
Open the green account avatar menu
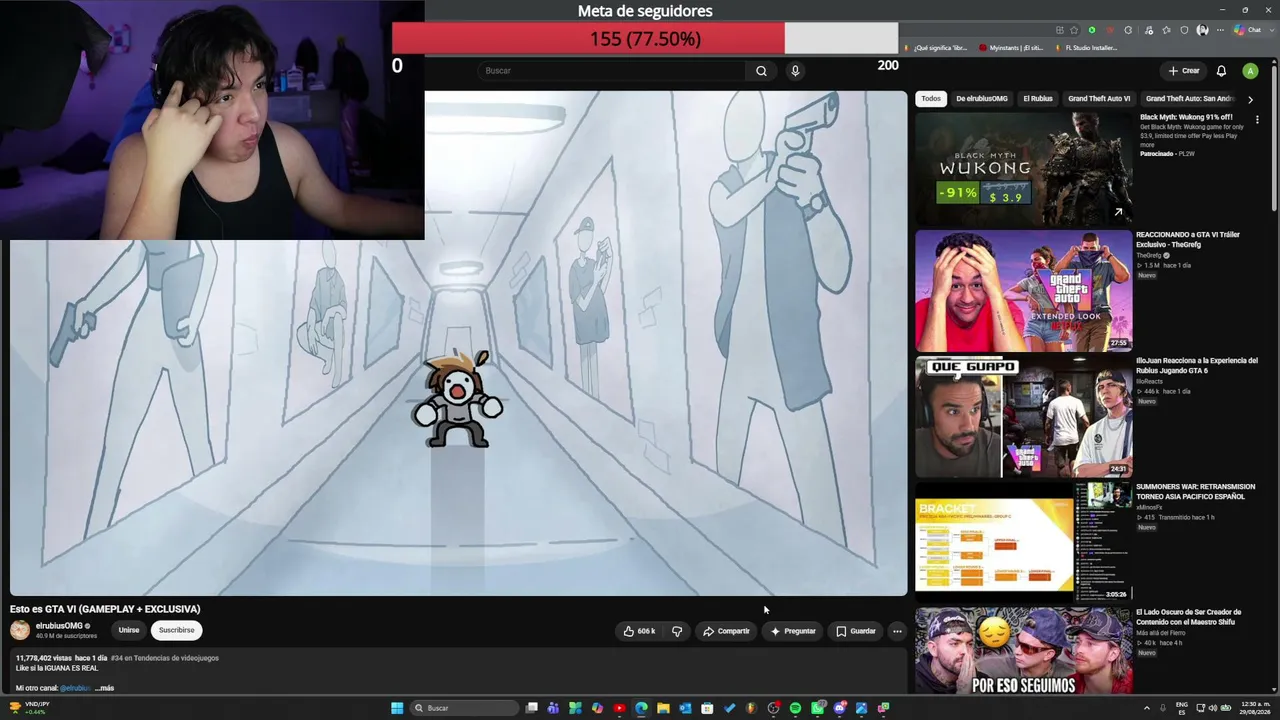1250,71
